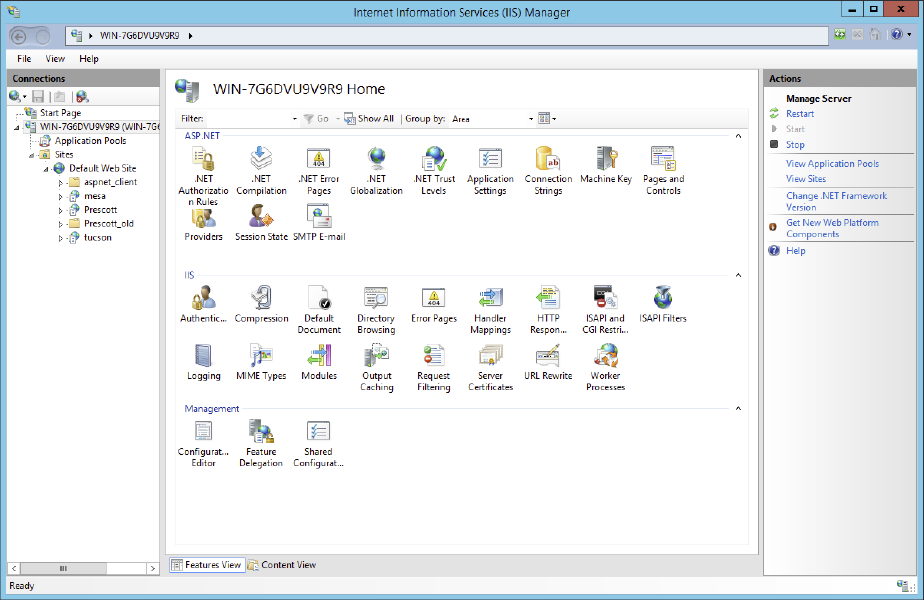The height and width of the screenshot is (601, 924).
Task: Click the Stop server action
Action: pos(795,144)
